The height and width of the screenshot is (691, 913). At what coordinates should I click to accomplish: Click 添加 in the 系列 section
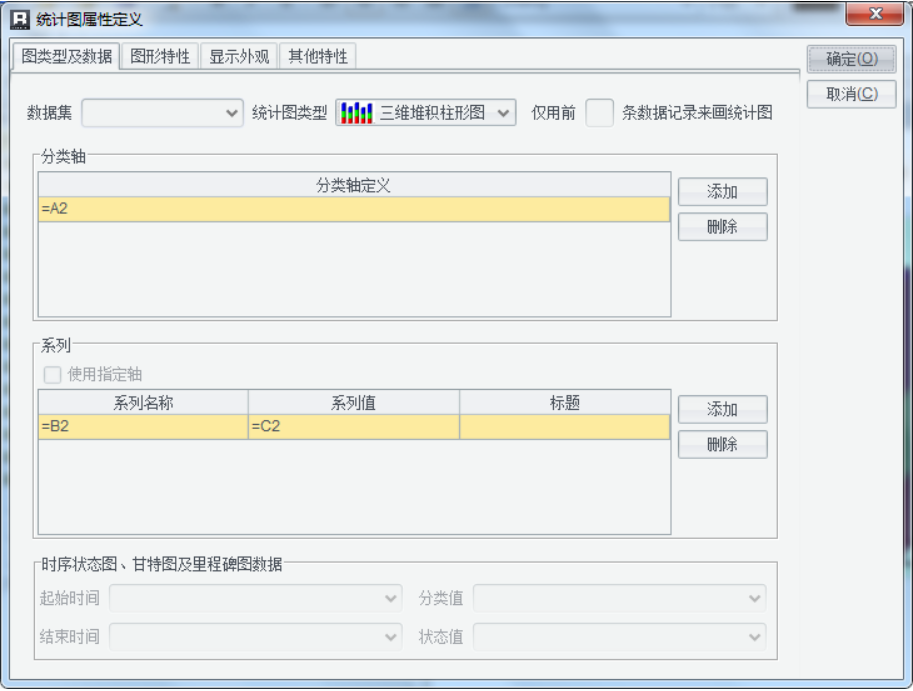point(723,409)
